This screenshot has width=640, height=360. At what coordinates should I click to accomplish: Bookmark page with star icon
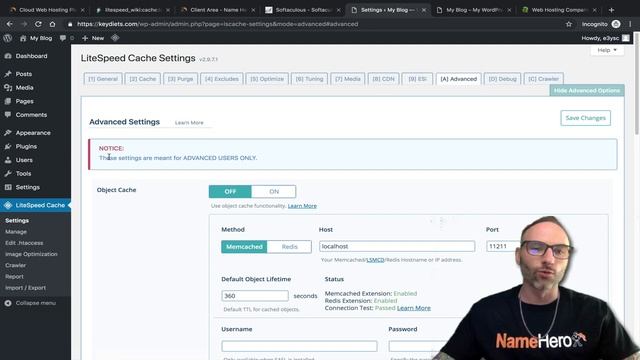pyautogui.click(x=569, y=24)
